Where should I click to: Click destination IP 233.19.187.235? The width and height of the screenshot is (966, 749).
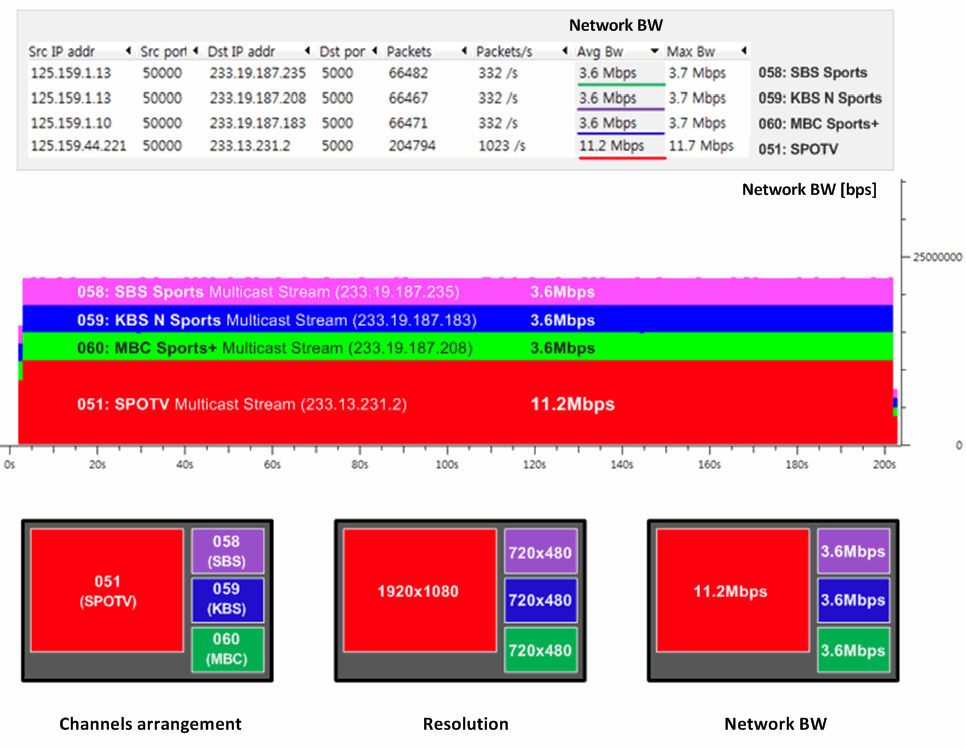click(258, 73)
